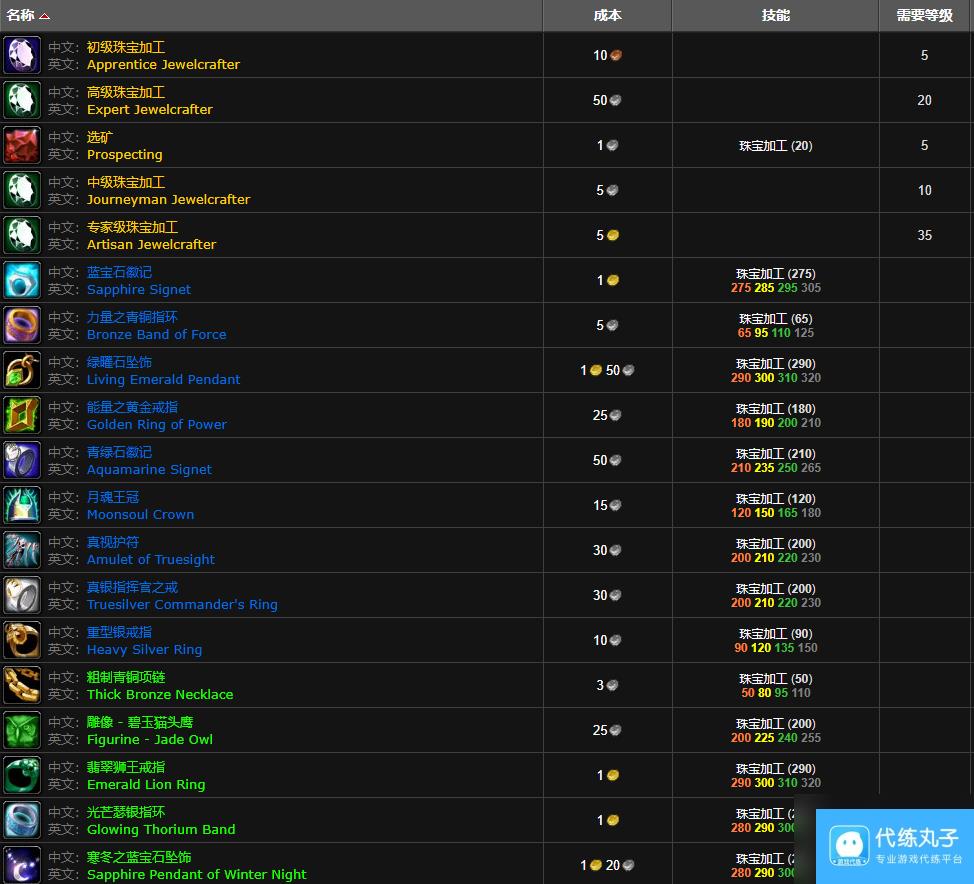This screenshot has width=974, height=884.
Task: Click the Journeyman Jewelcrafter icon
Action: click(x=22, y=190)
